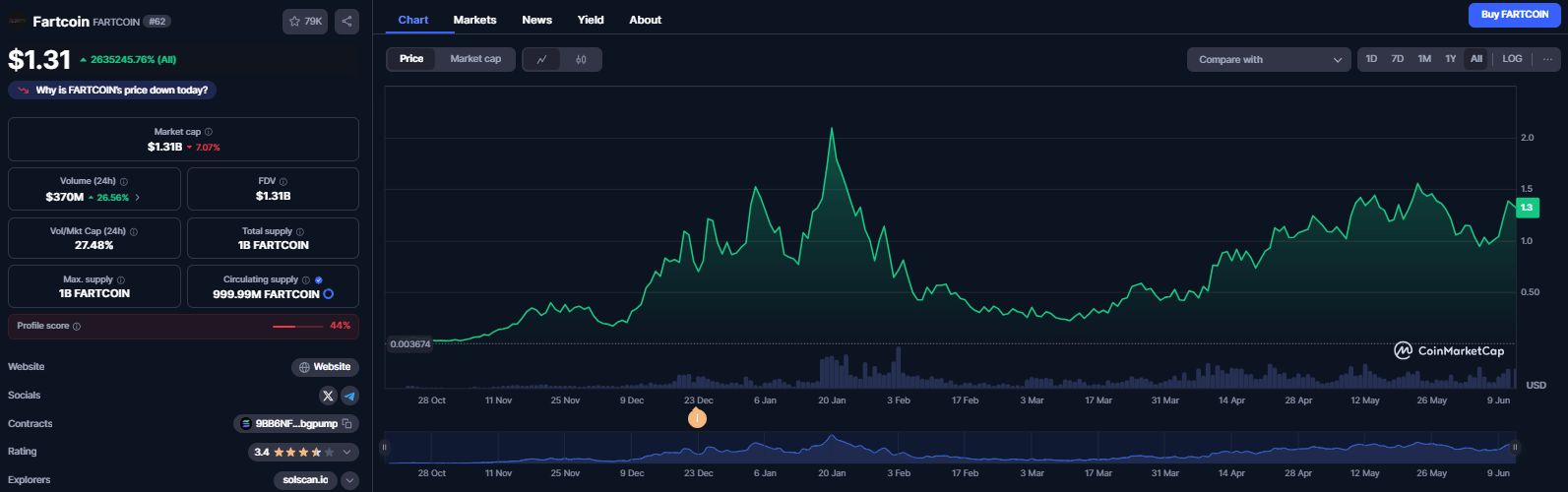Set chart range to All

pyautogui.click(x=1476, y=59)
